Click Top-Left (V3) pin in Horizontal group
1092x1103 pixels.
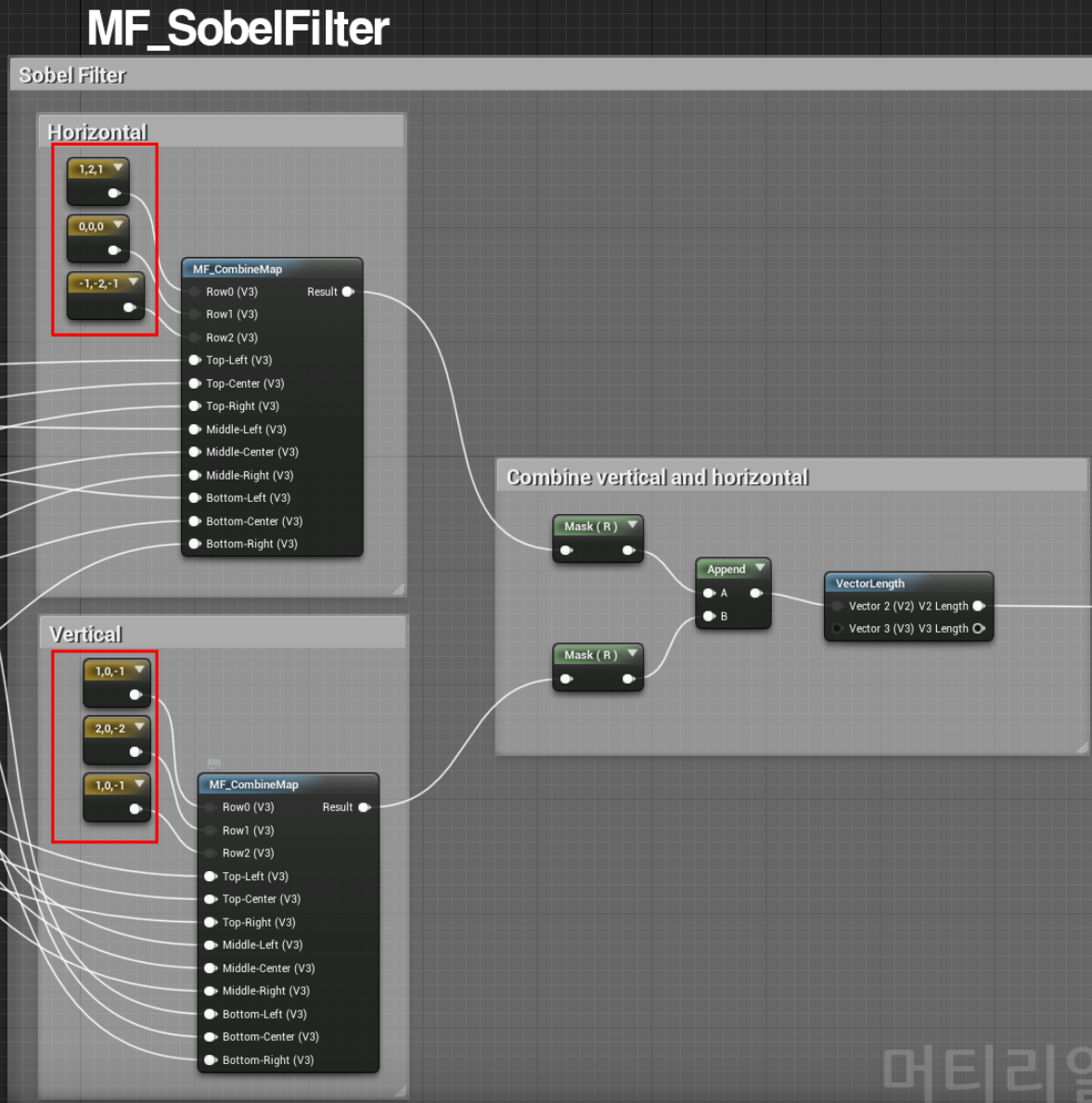coord(195,360)
